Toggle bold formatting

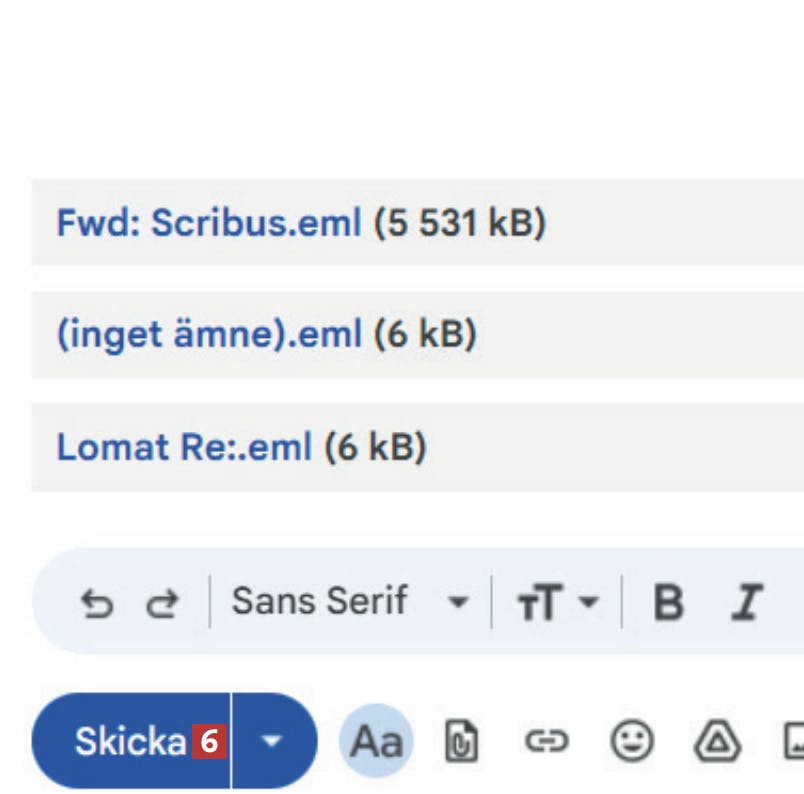point(668,603)
